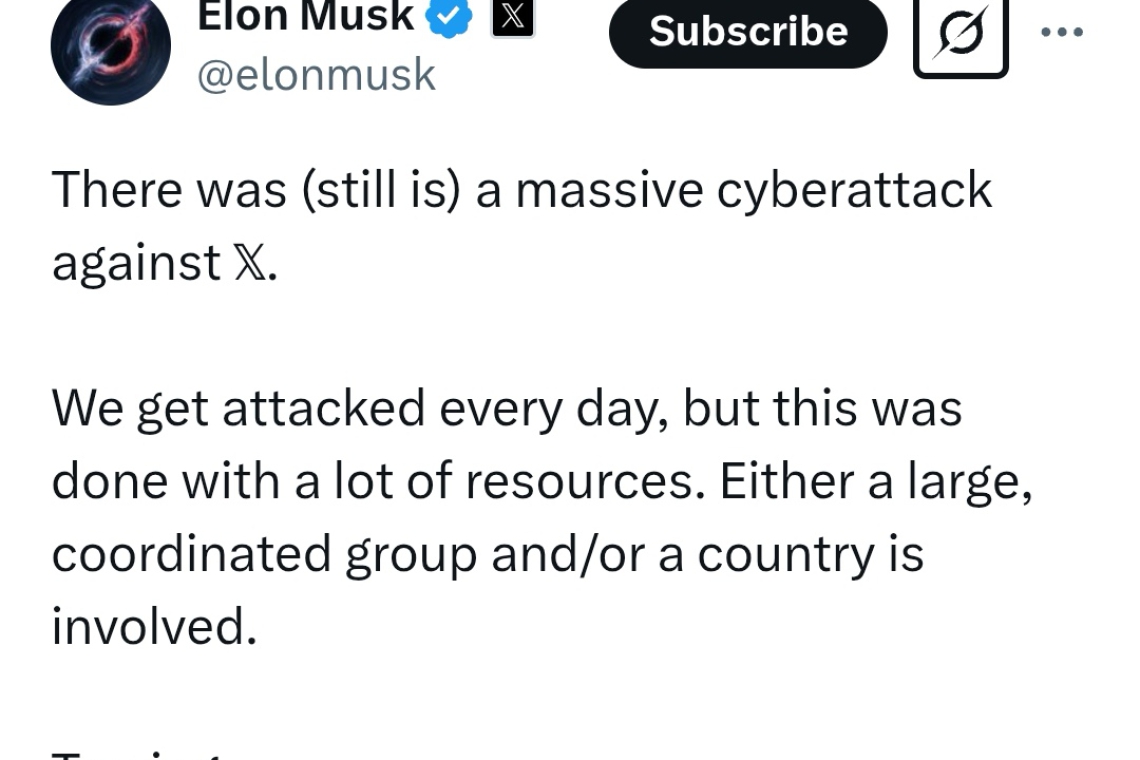This screenshot has width=1140, height=760.
Task: Open the Grok explain-post icon
Action: [x=960, y=35]
